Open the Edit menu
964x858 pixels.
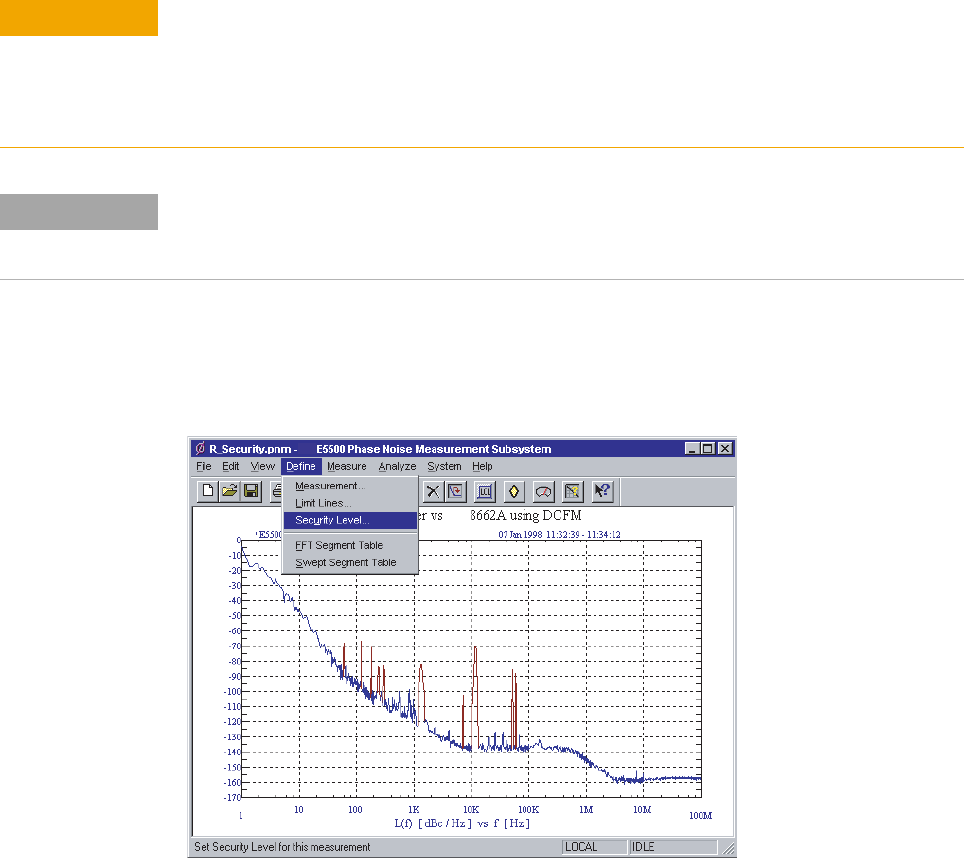coord(231,466)
